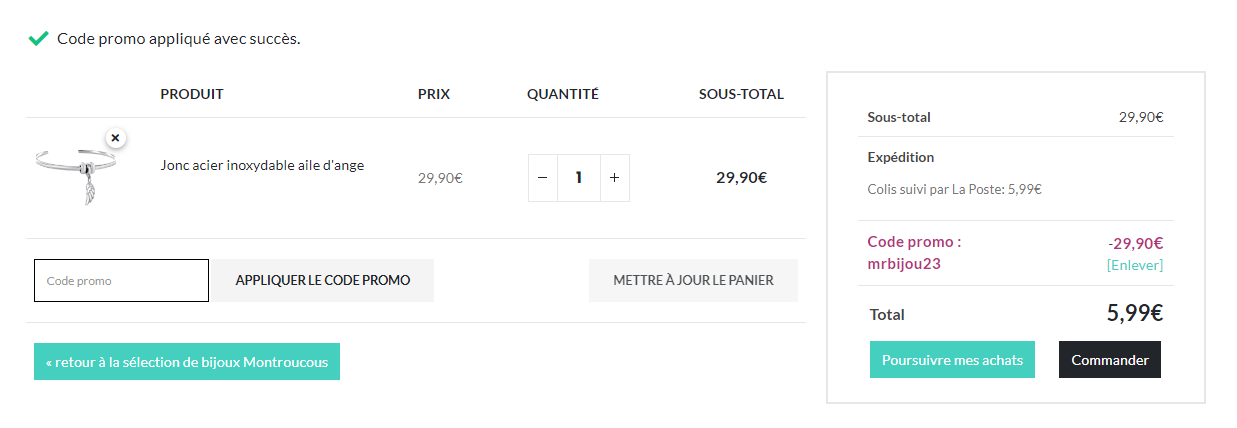
Task: Decrease quantity with the minus button
Action: [543, 178]
